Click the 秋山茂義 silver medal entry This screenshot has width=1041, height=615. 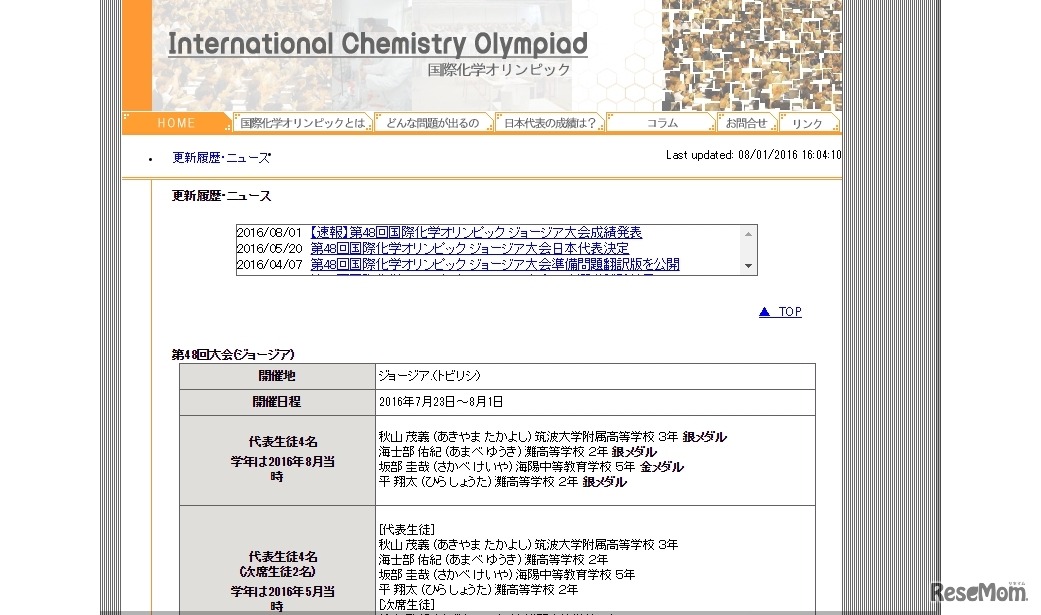(552, 436)
